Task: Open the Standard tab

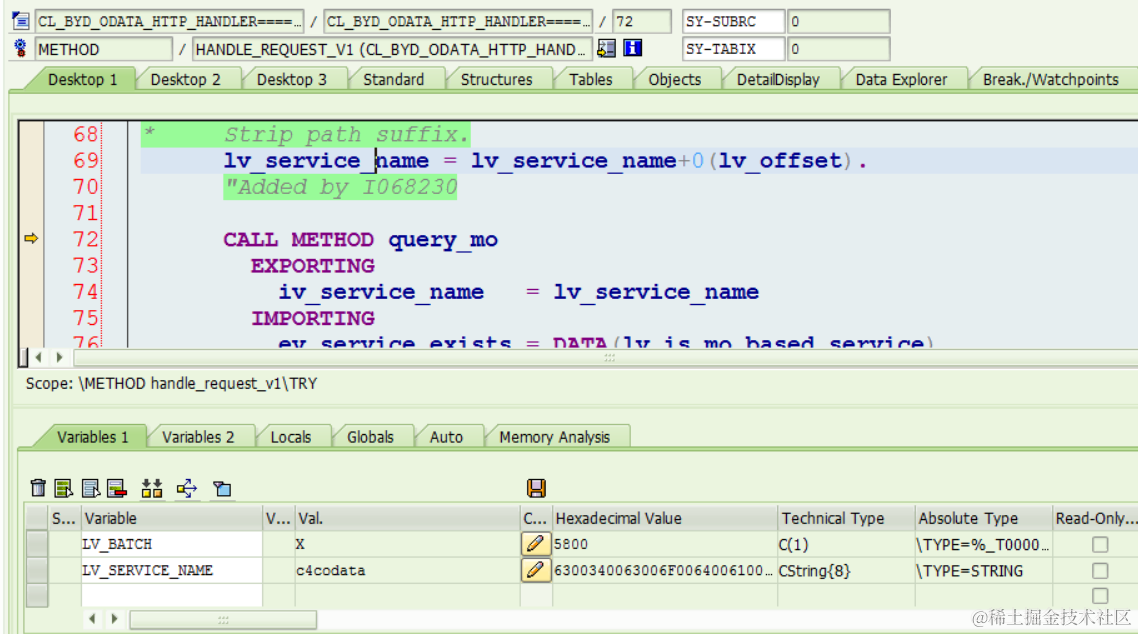Action: 393,79
